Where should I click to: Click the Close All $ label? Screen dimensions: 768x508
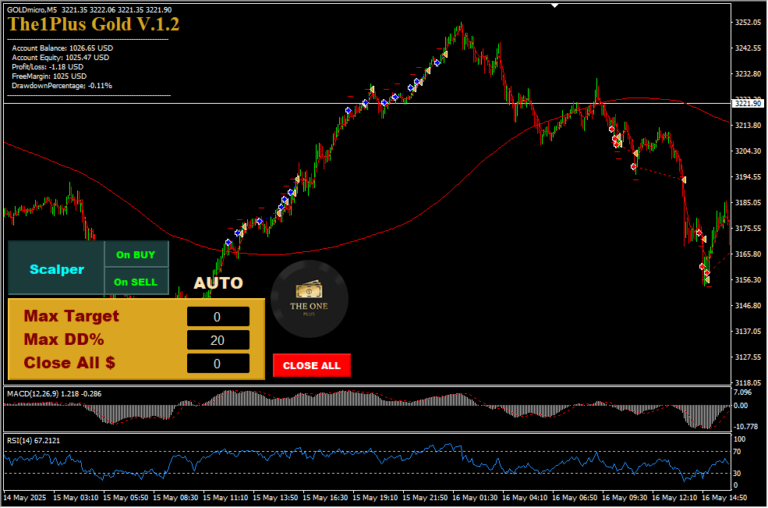coord(70,363)
